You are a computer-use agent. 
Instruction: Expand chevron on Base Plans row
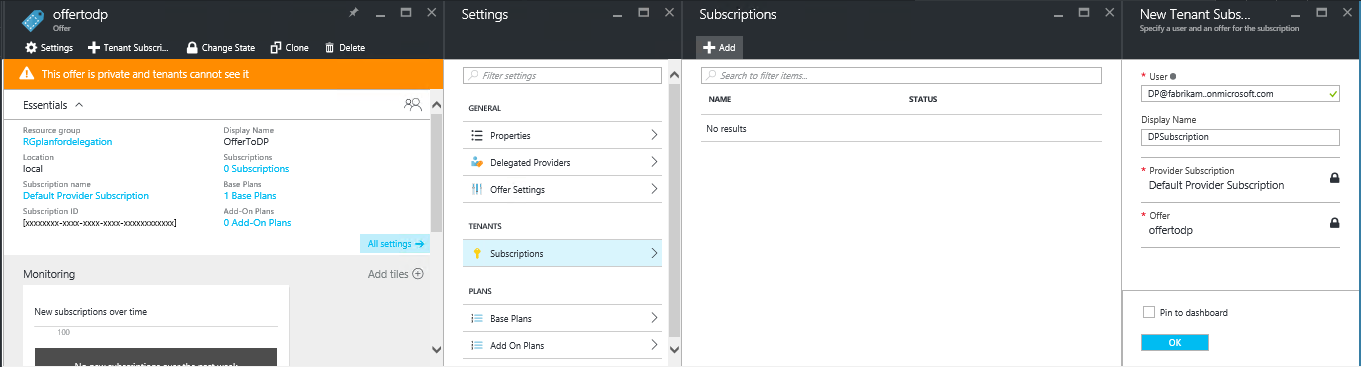(x=654, y=318)
